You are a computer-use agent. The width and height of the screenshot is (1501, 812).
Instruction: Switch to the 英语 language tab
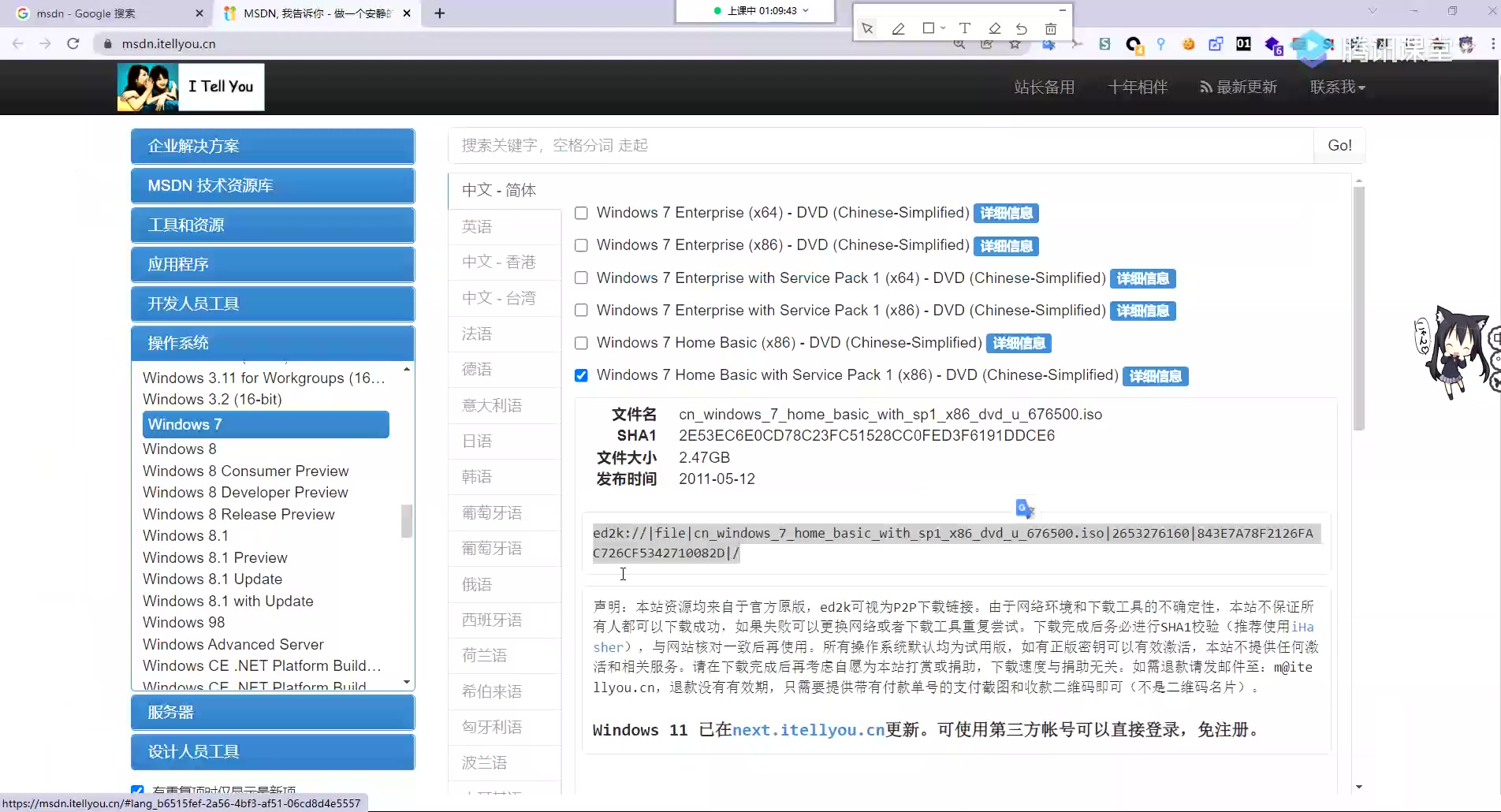[505, 227]
